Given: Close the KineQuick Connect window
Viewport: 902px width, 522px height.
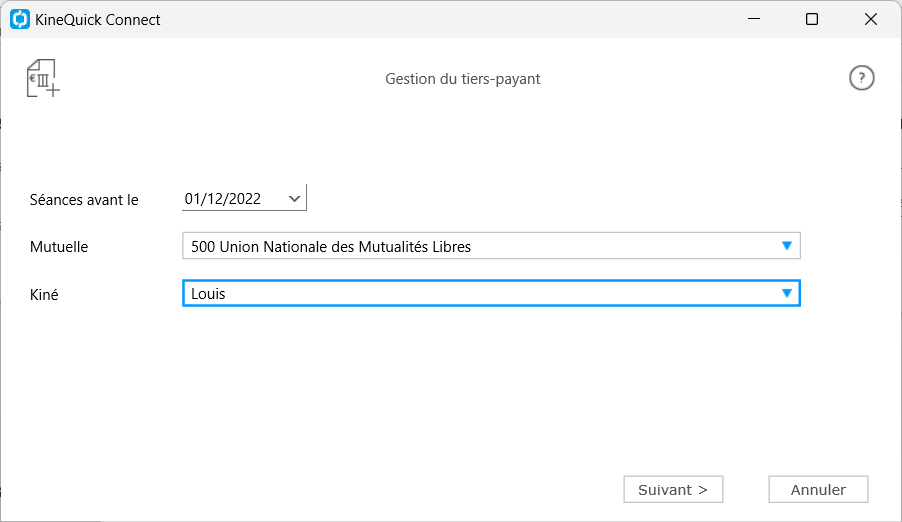Looking at the screenshot, I should tap(870, 19).
